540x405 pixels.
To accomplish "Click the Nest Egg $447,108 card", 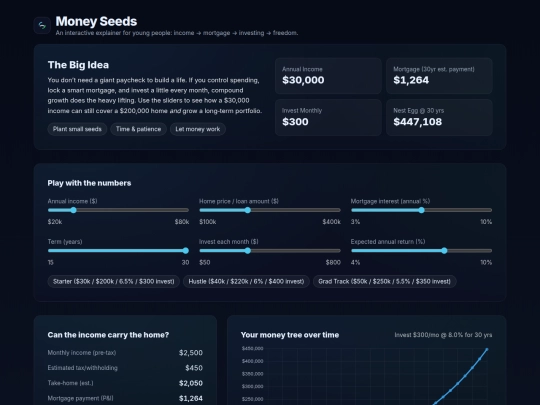I will point(439,117).
